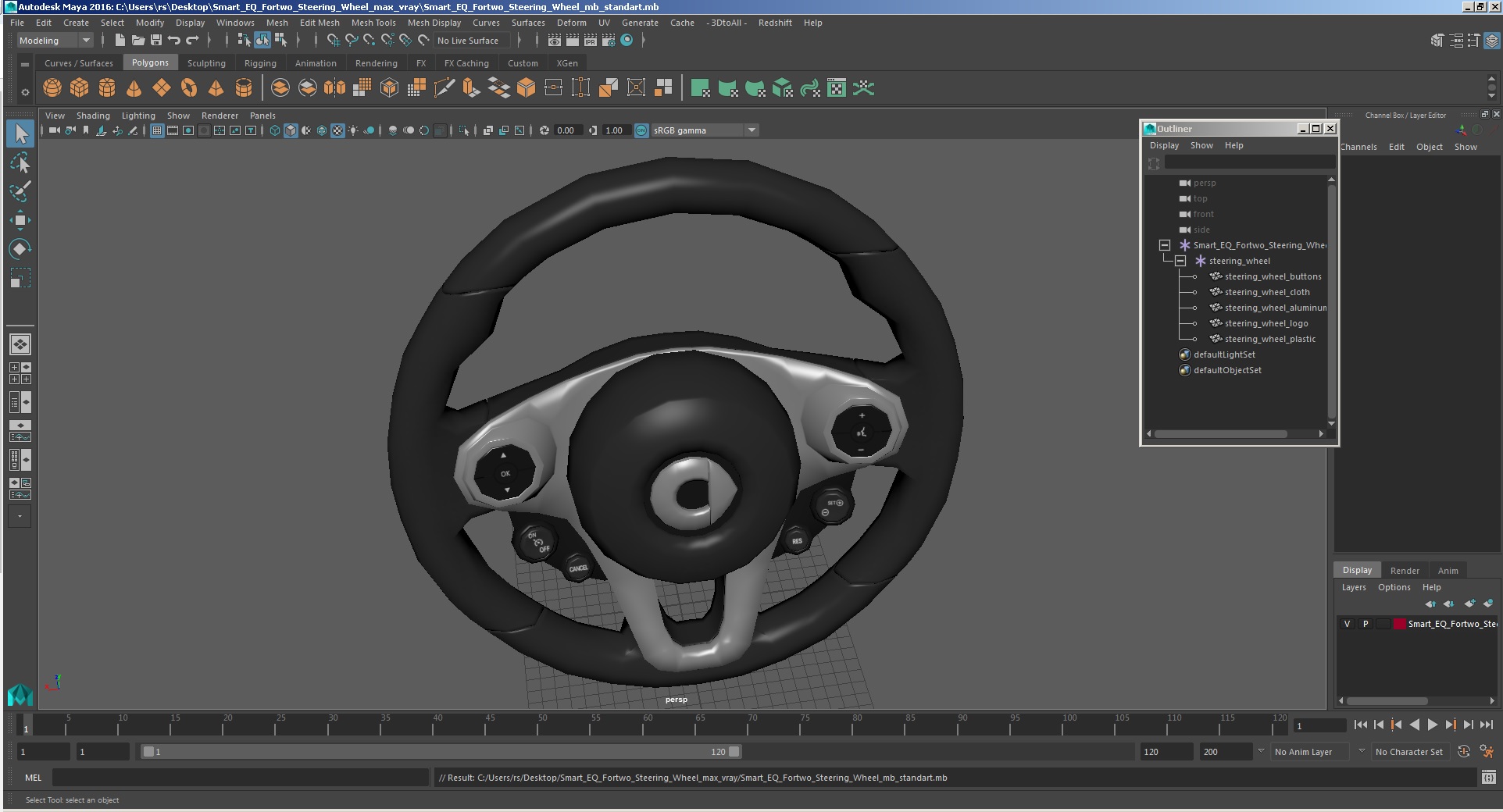
Task: Click the red layer color swatch
Action: [1400, 624]
